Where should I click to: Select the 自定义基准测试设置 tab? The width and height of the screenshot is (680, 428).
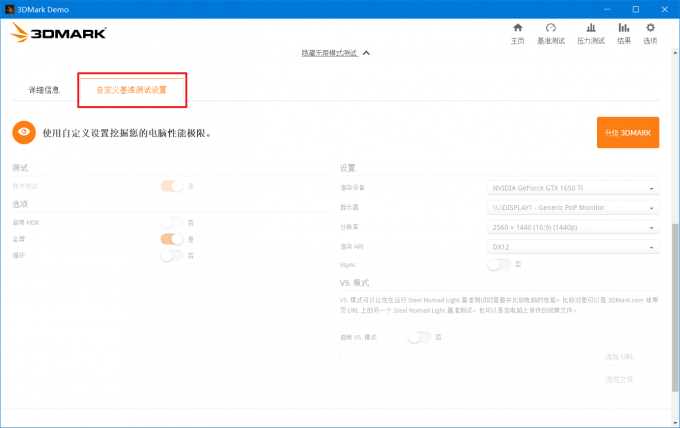tap(132, 90)
